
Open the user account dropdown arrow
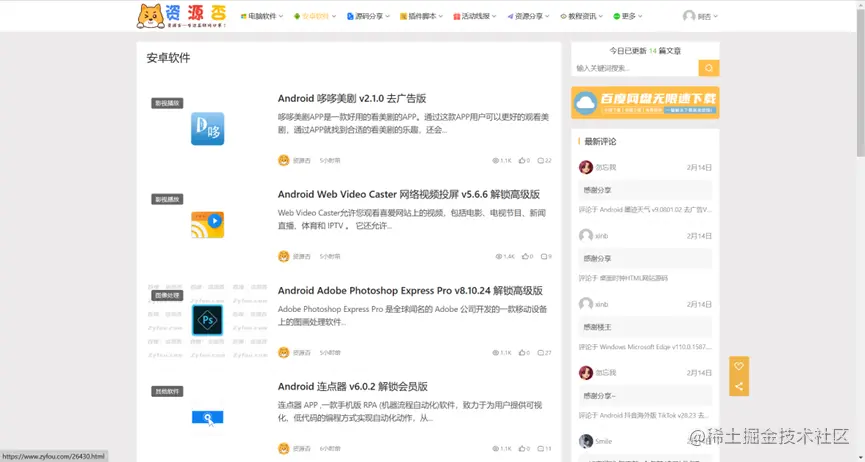tap(716, 17)
